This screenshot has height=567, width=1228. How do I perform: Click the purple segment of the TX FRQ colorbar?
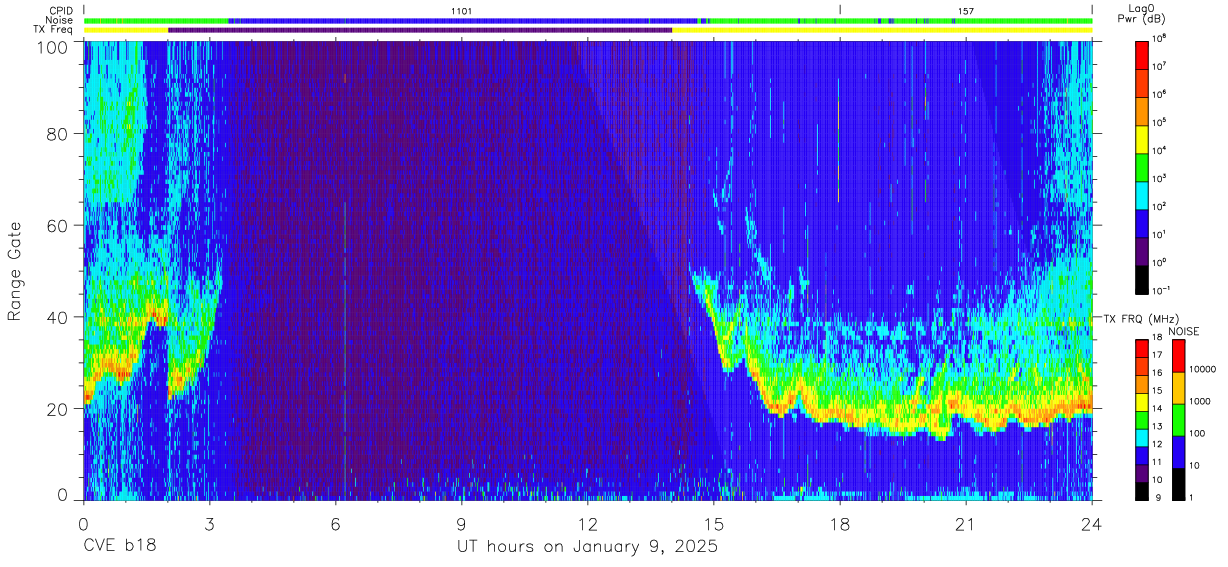(1142, 473)
